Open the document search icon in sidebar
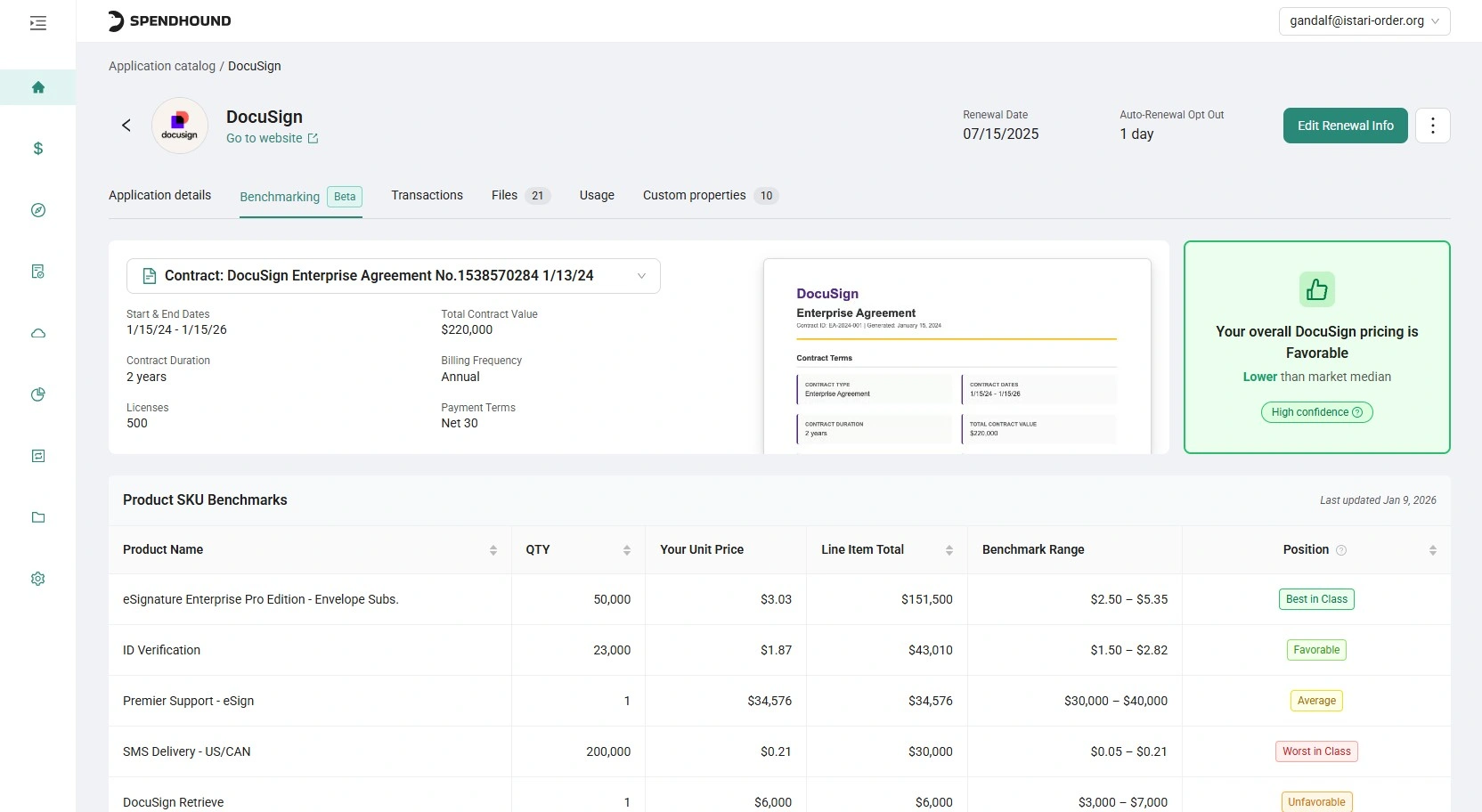 pos(37,272)
